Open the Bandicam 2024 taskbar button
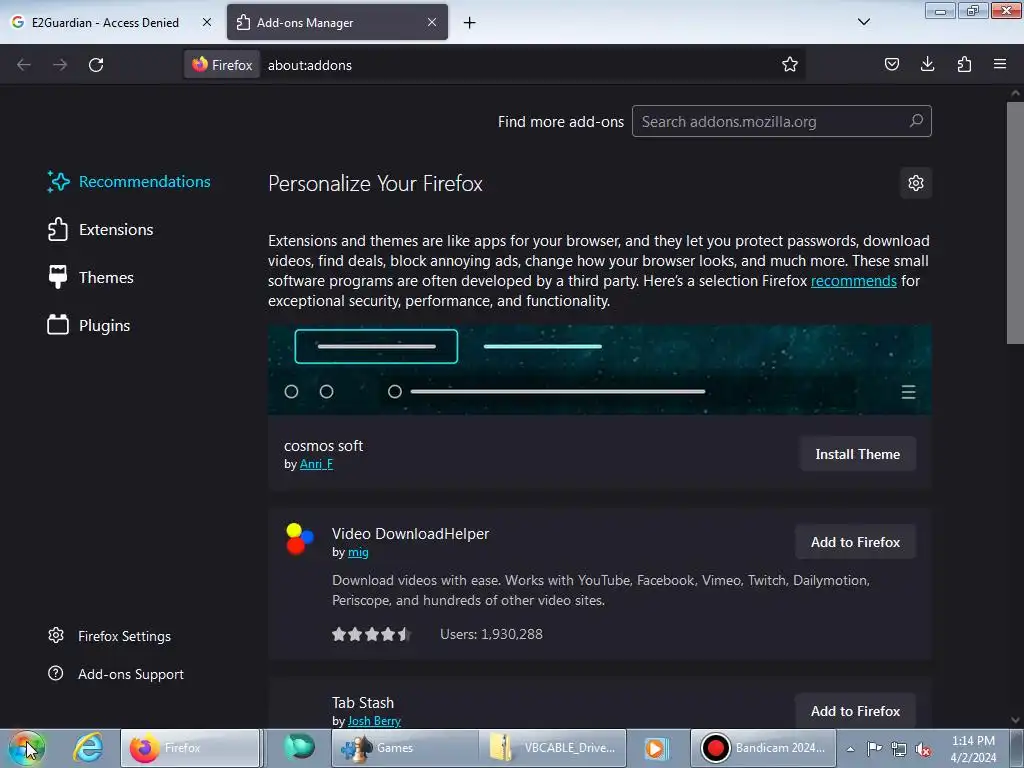Screen dimensions: 1024x768 pos(763,748)
